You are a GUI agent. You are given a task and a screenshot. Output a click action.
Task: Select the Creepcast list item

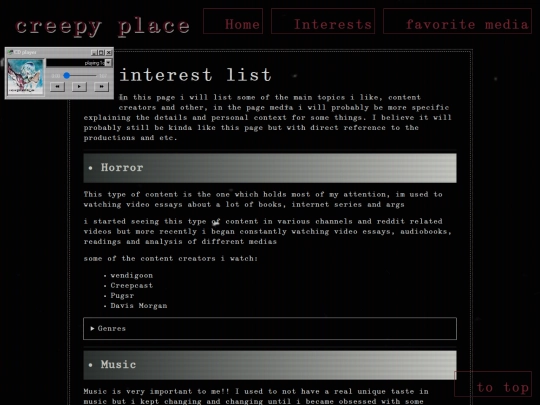132,285
